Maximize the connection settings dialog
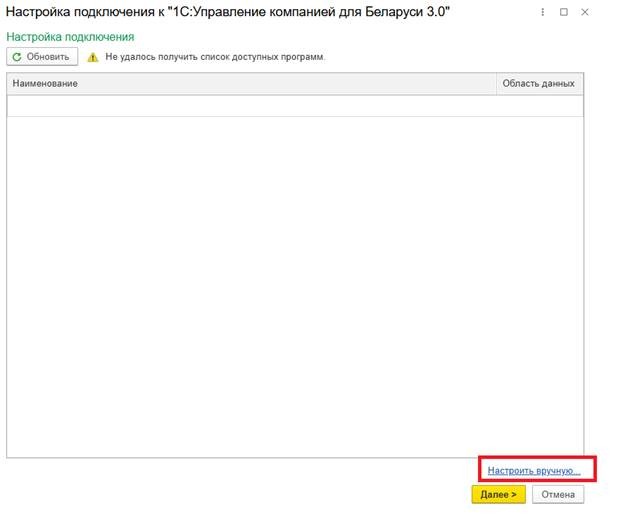The width and height of the screenshot is (623, 516). click(x=563, y=12)
